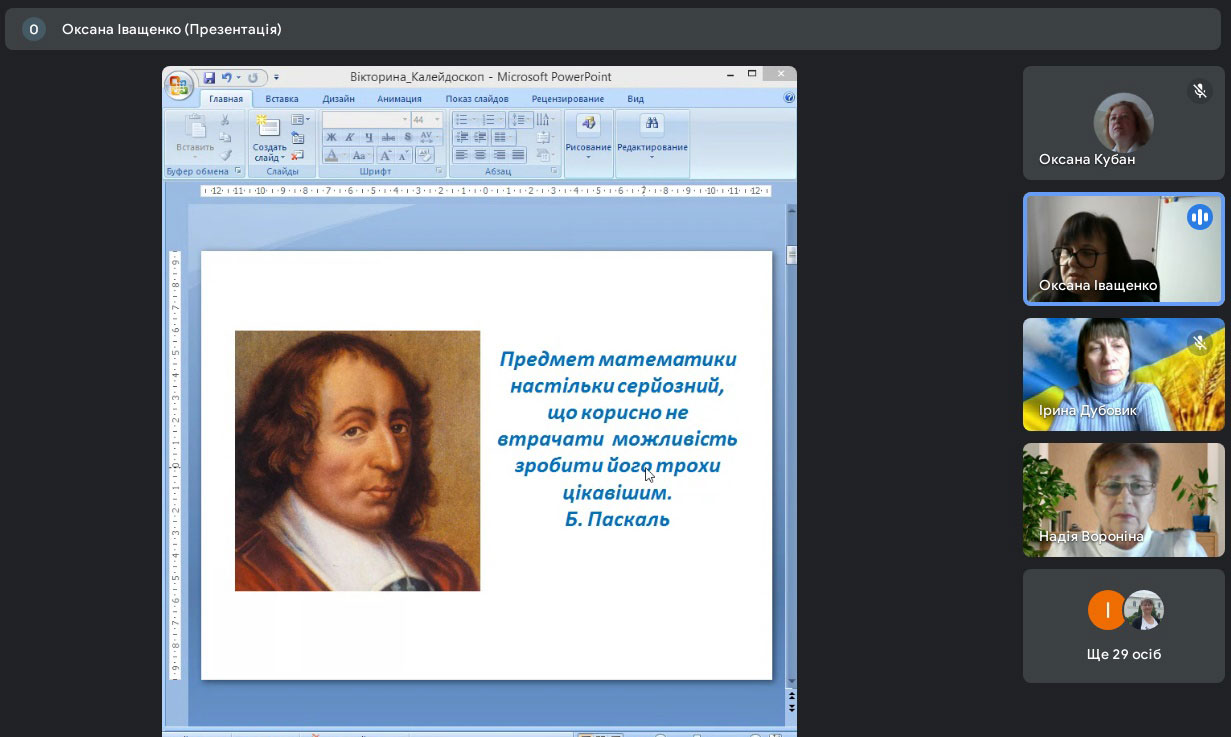Center the paragraph text
The height and width of the screenshot is (737, 1231).
(x=480, y=155)
